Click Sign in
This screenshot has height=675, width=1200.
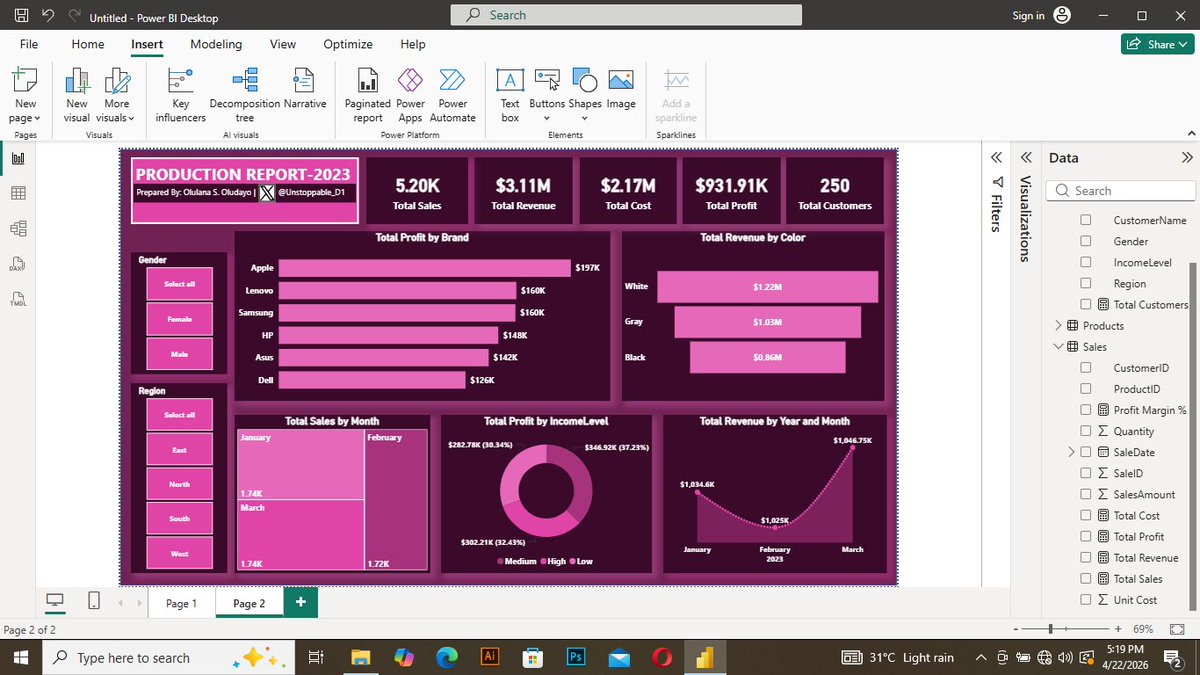point(1028,15)
